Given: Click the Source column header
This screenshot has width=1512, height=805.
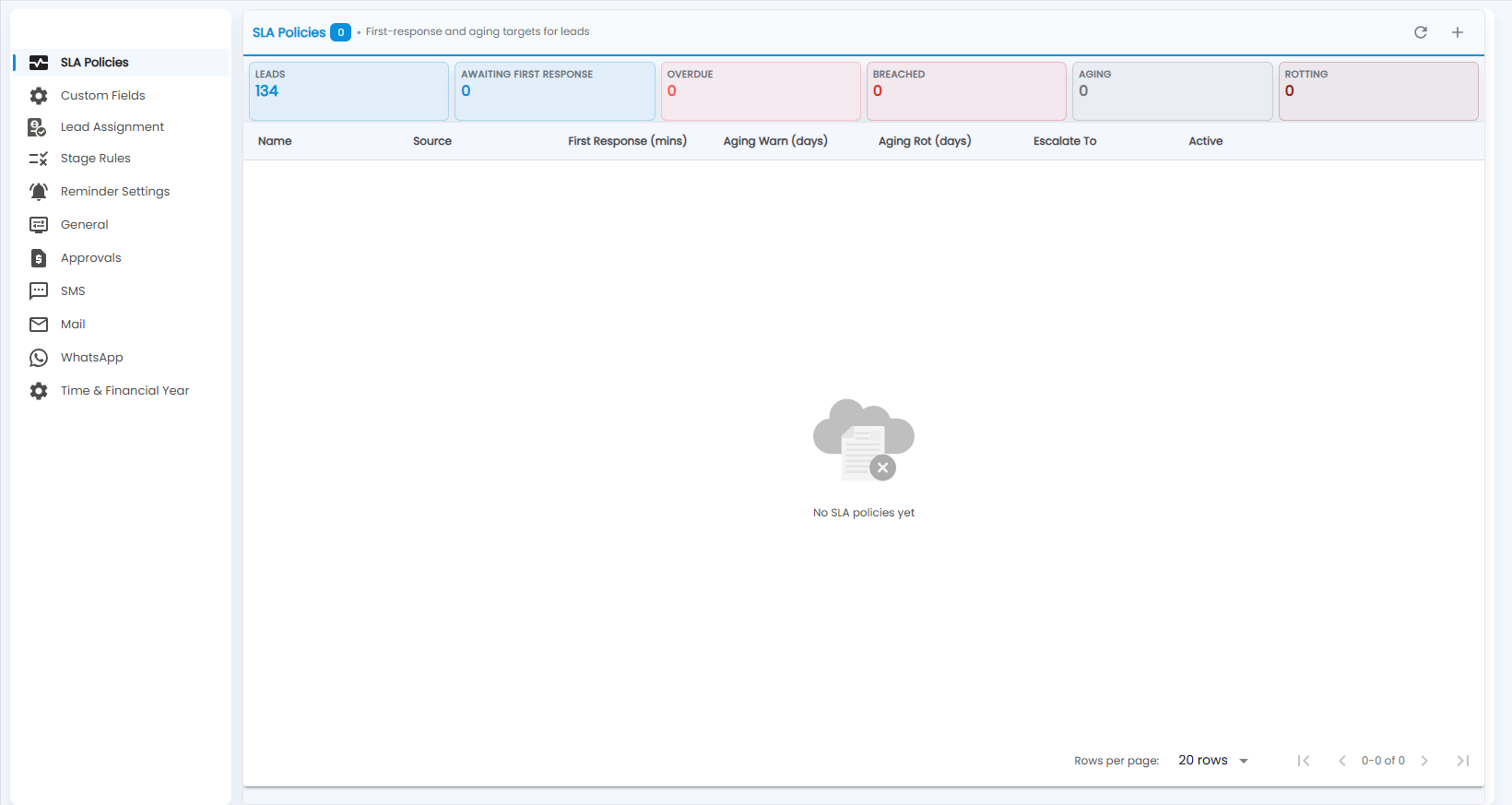Looking at the screenshot, I should (432, 141).
